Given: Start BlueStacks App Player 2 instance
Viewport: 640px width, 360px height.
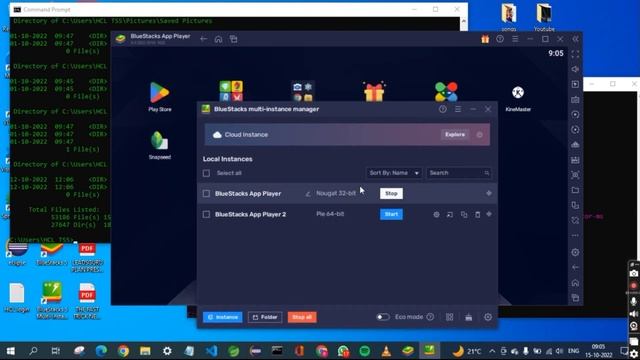Looking at the screenshot, I should [x=391, y=214].
